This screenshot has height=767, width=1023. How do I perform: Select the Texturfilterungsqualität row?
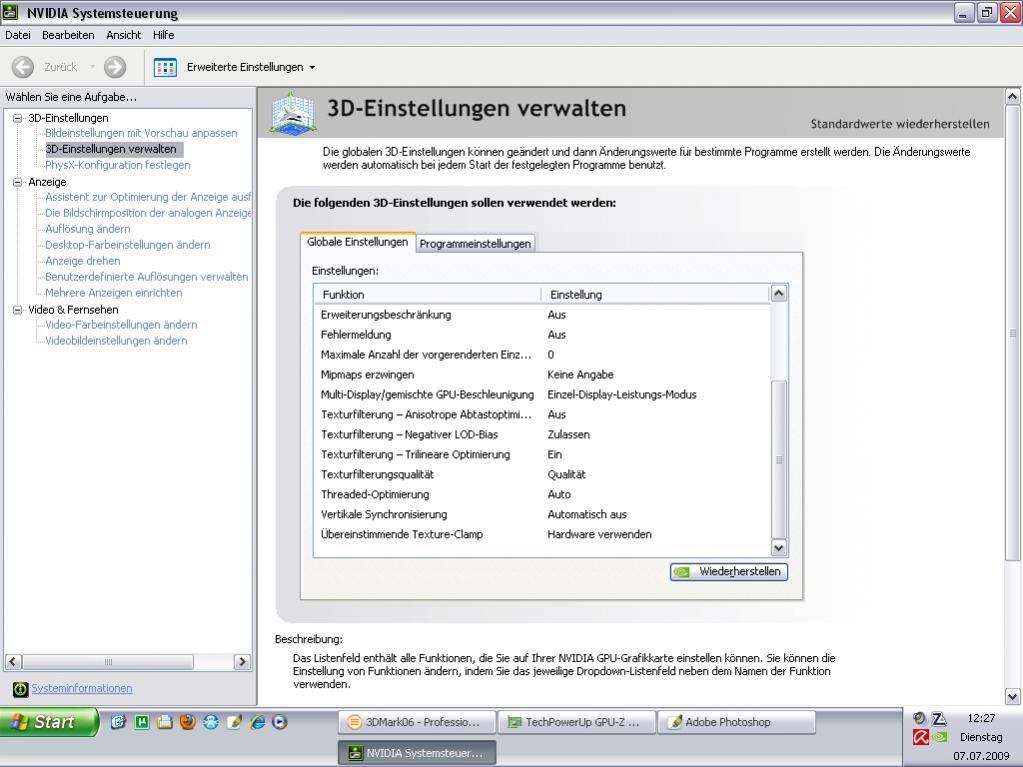pos(542,474)
